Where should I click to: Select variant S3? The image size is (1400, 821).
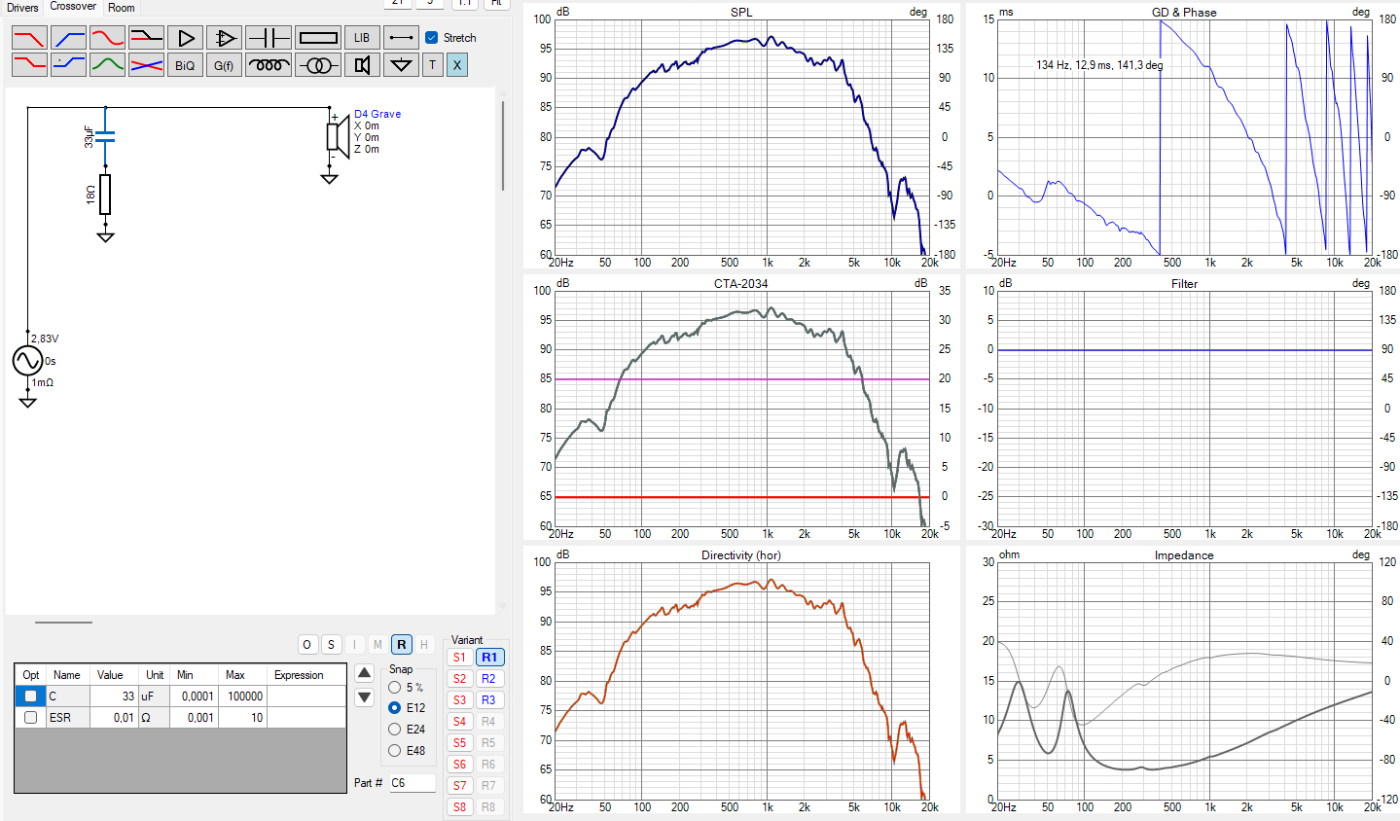click(x=460, y=700)
